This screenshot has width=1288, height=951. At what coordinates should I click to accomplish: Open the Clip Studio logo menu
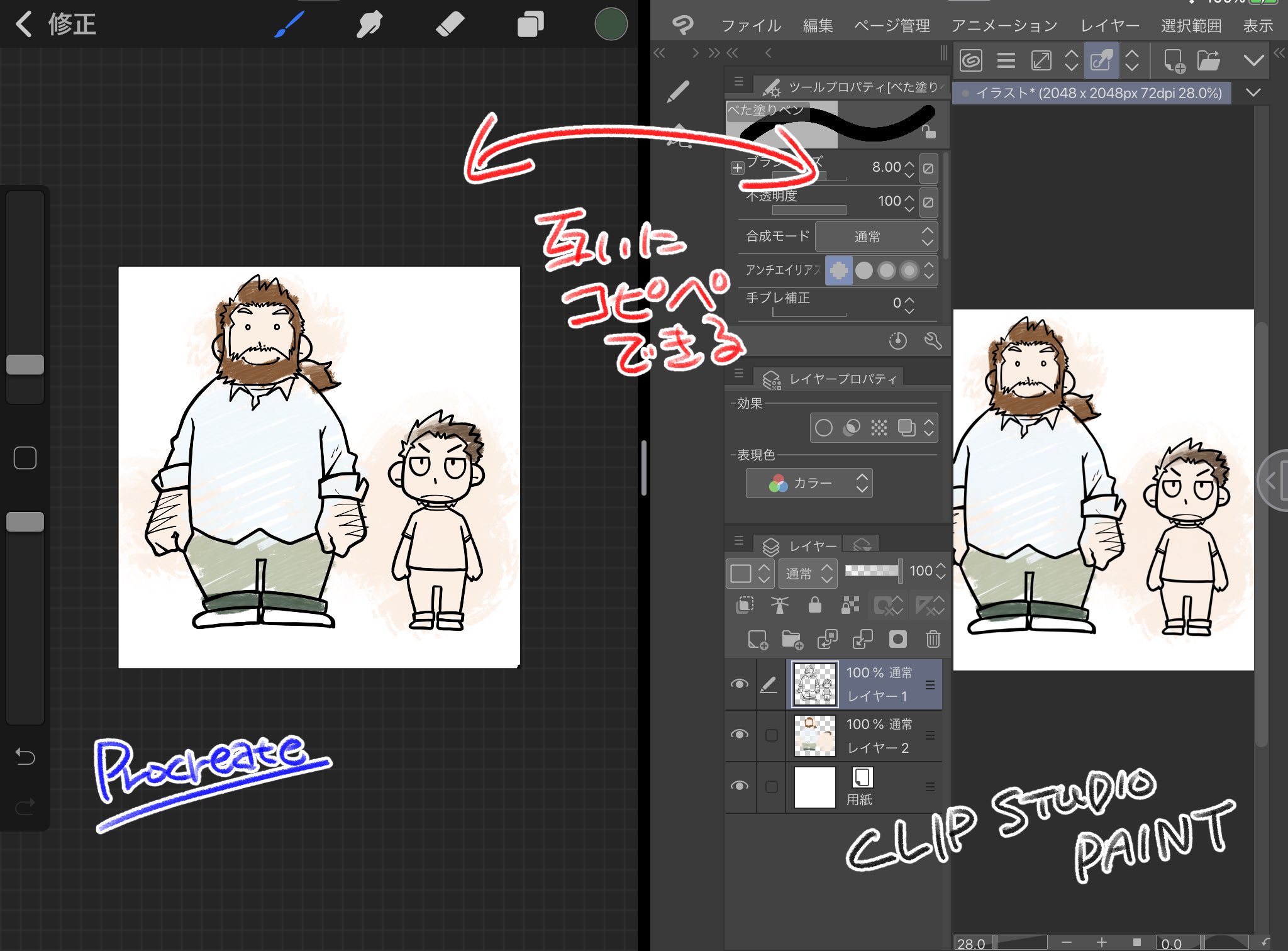(682, 25)
